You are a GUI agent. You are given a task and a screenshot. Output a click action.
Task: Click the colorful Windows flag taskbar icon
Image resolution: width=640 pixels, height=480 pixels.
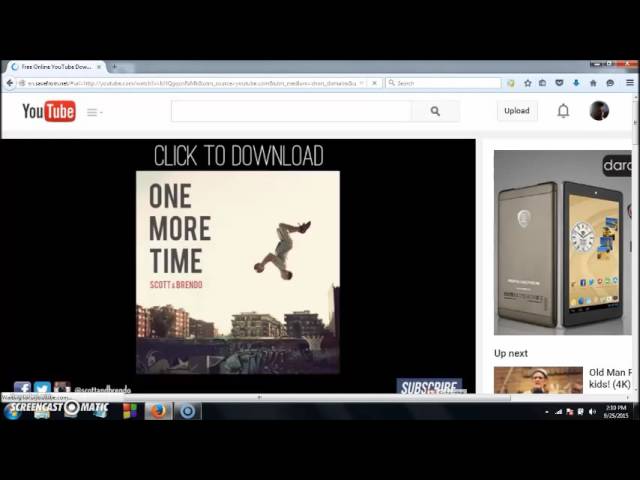130,411
